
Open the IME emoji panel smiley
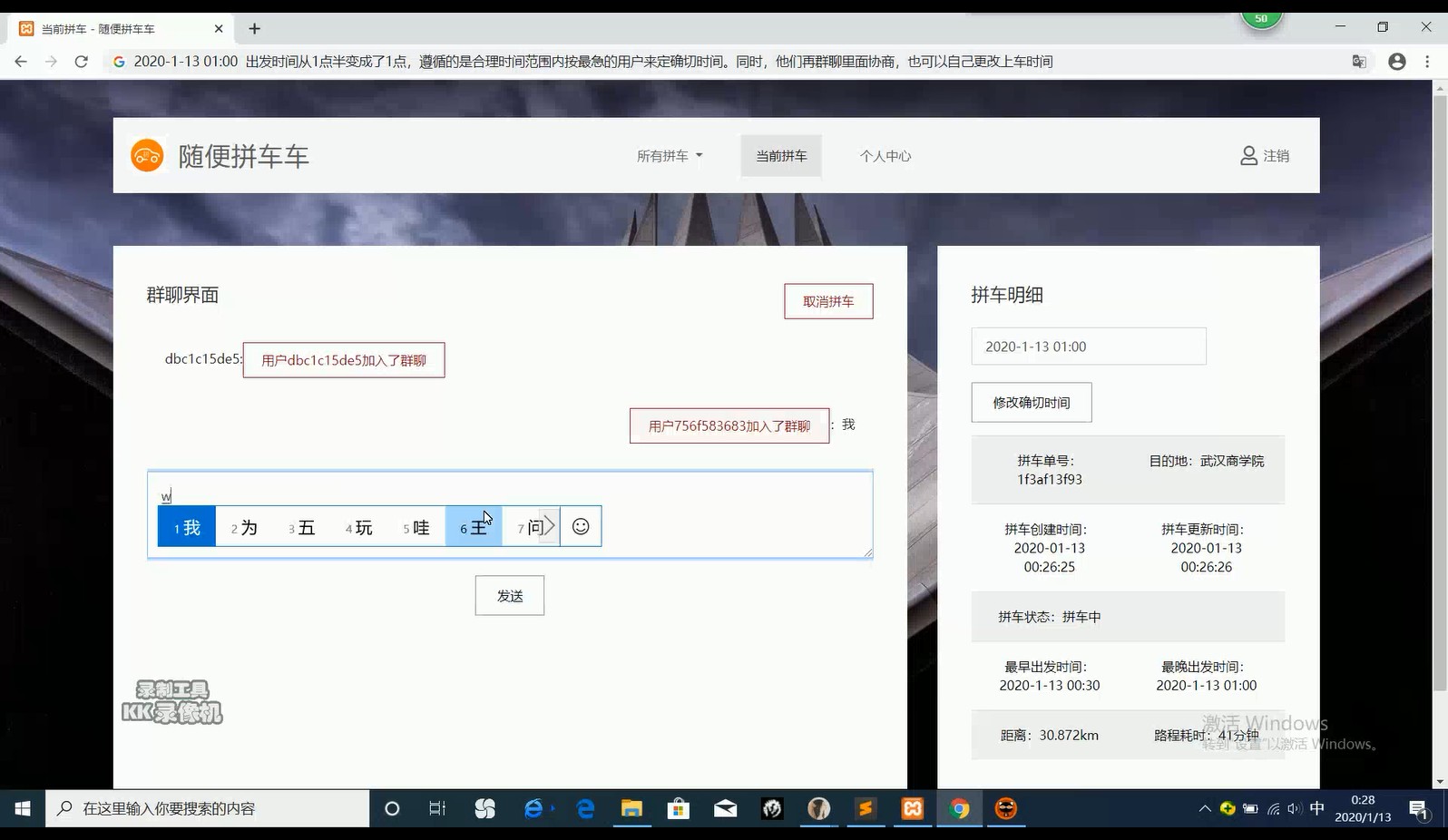point(581,526)
